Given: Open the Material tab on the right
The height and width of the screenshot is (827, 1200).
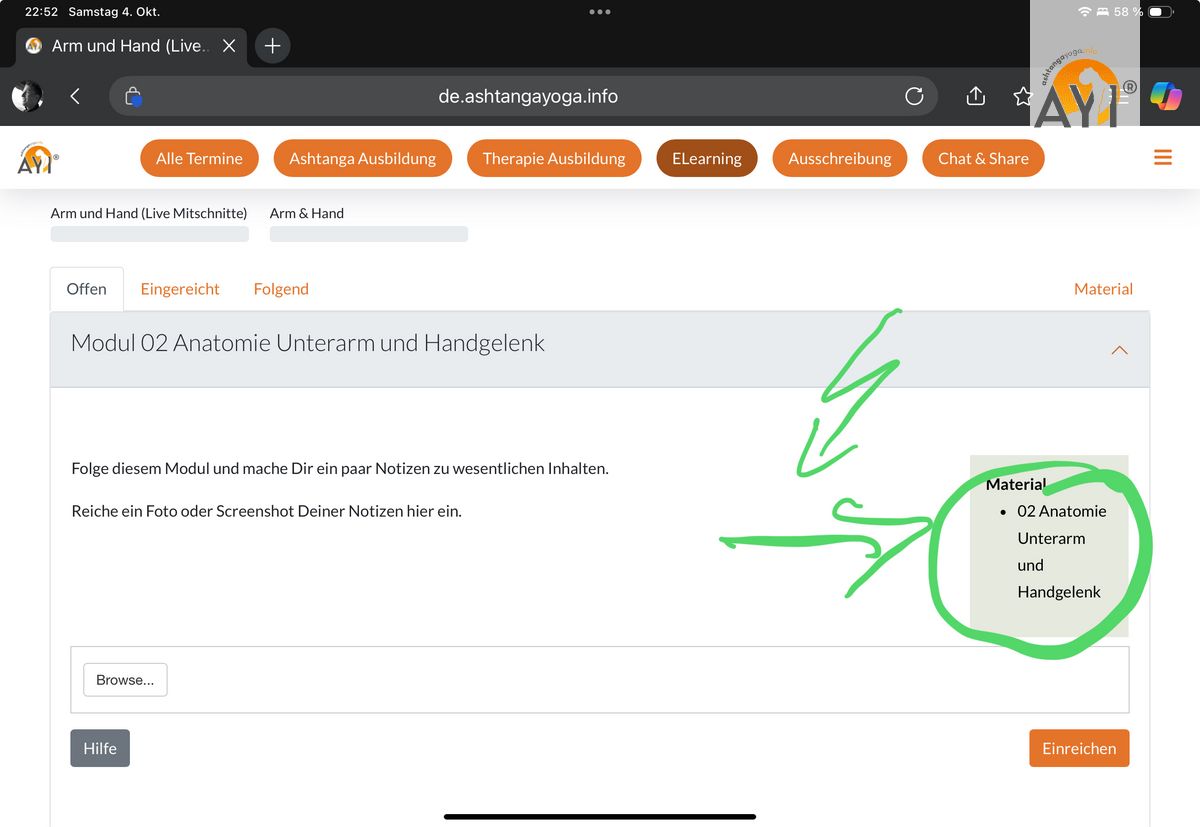Looking at the screenshot, I should pyautogui.click(x=1103, y=289).
